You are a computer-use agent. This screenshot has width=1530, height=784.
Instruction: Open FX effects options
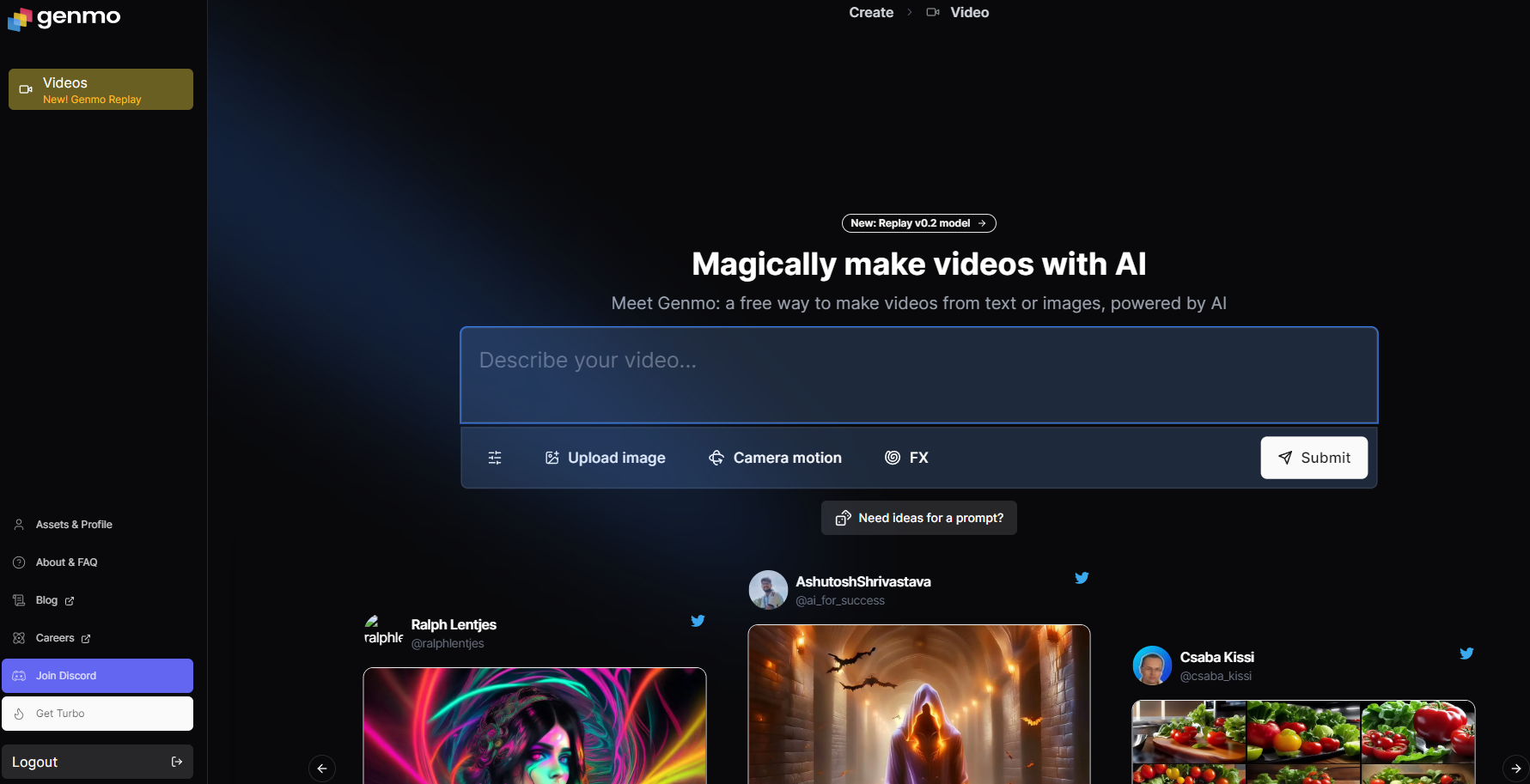click(906, 458)
